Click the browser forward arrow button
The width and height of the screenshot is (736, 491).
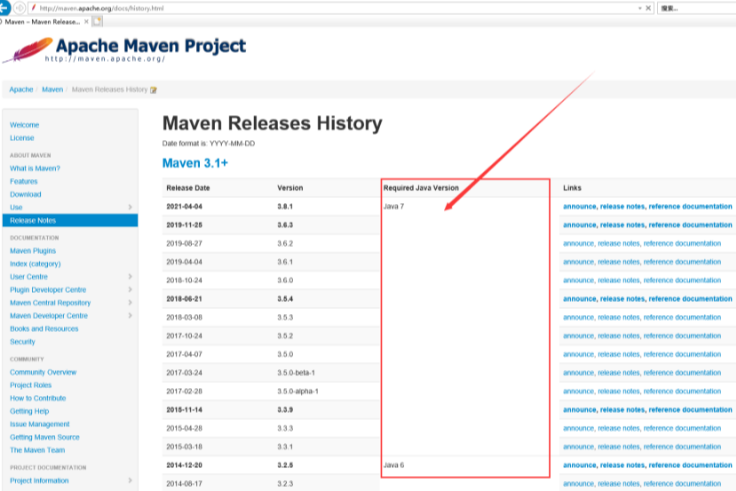coord(20,8)
